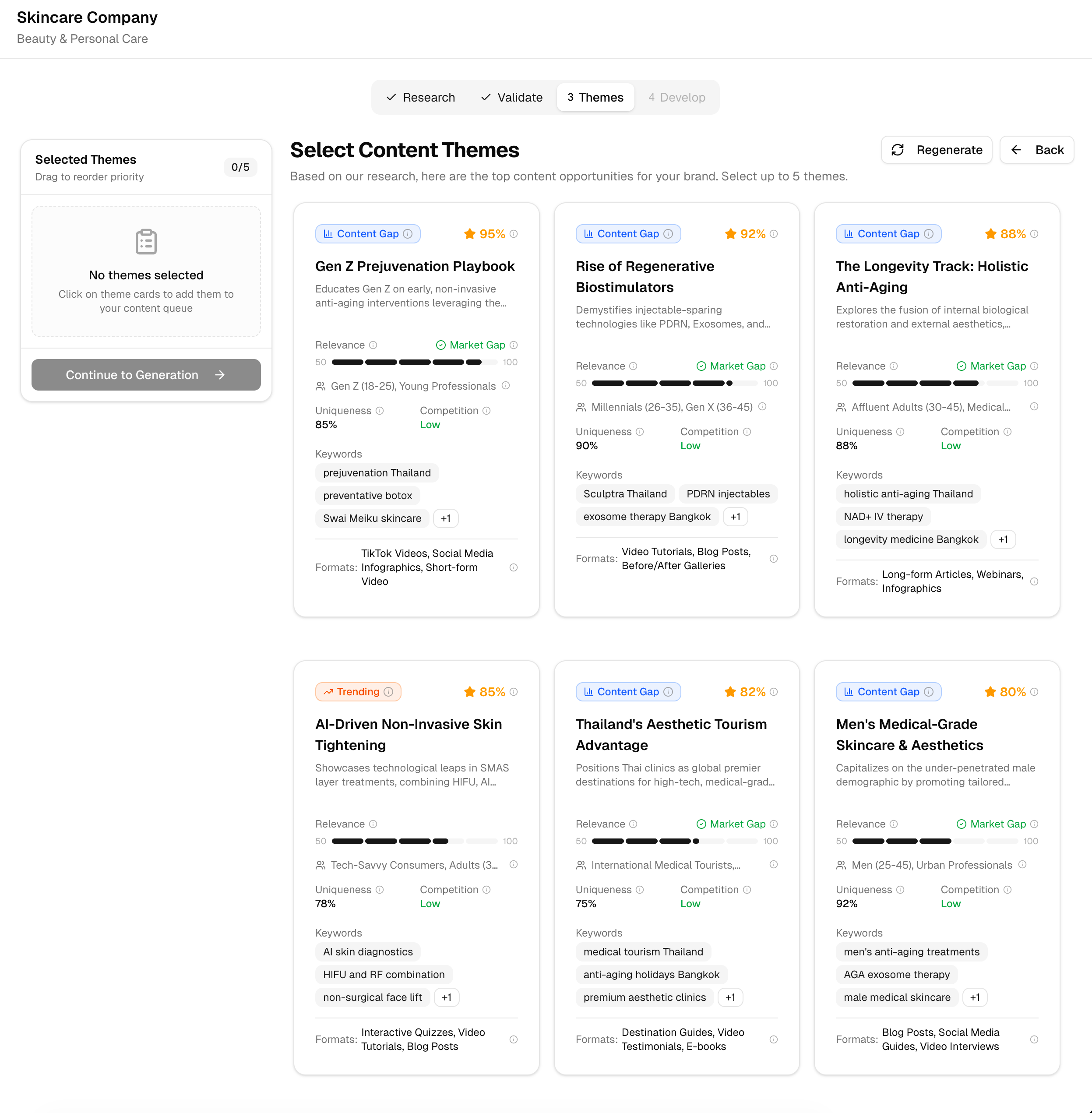Click the bar-chart icon in the Content Gap badge on Rise of Regenerative Biostimulators

[x=588, y=233]
